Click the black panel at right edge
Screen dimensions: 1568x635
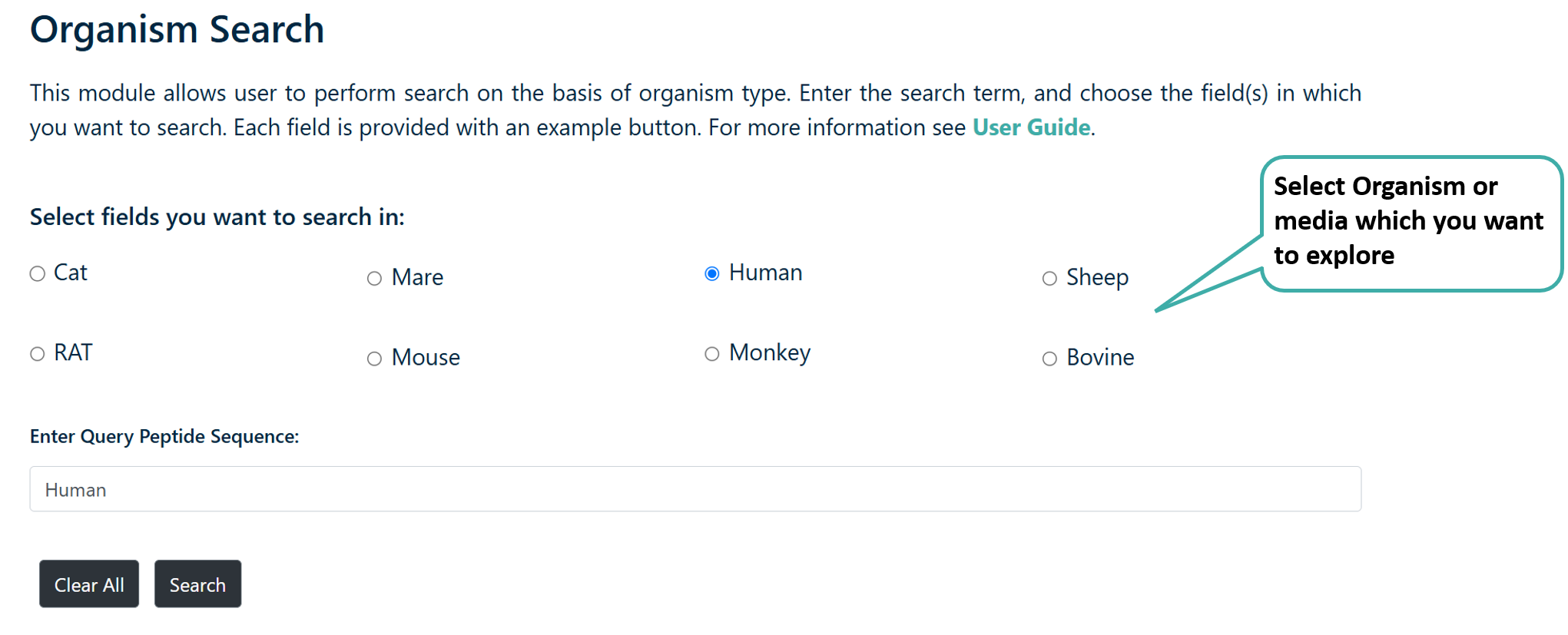tap(1479, 461)
